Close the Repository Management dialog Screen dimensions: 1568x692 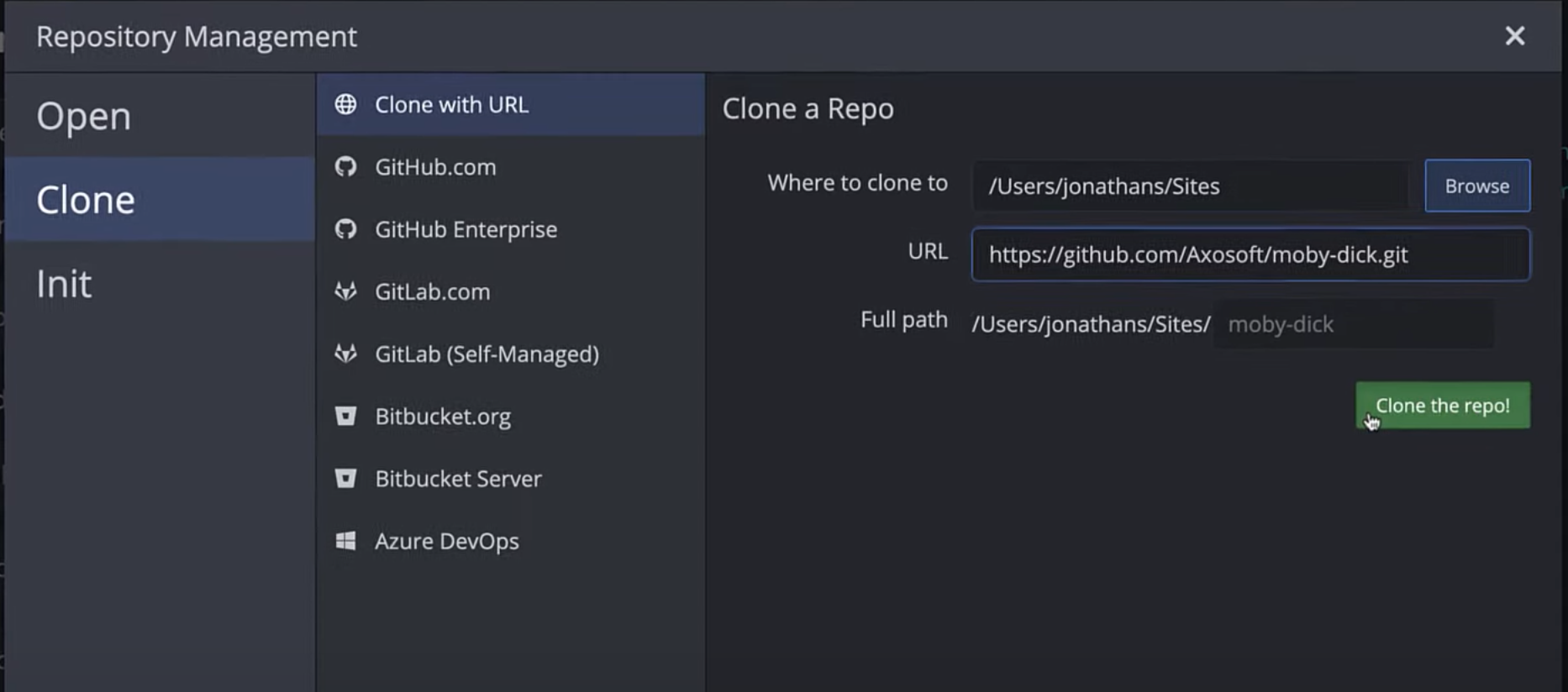[1514, 36]
